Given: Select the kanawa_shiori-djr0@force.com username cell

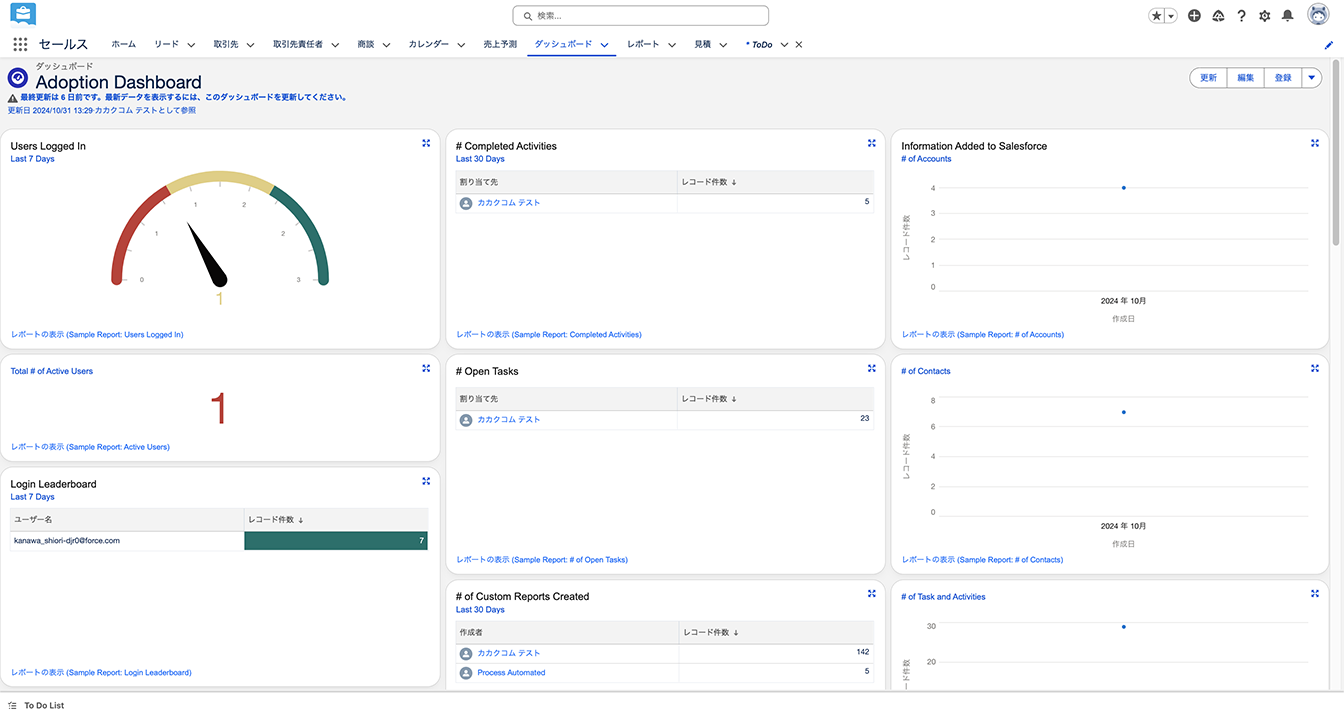Looking at the screenshot, I should pyautogui.click(x=127, y=541).
